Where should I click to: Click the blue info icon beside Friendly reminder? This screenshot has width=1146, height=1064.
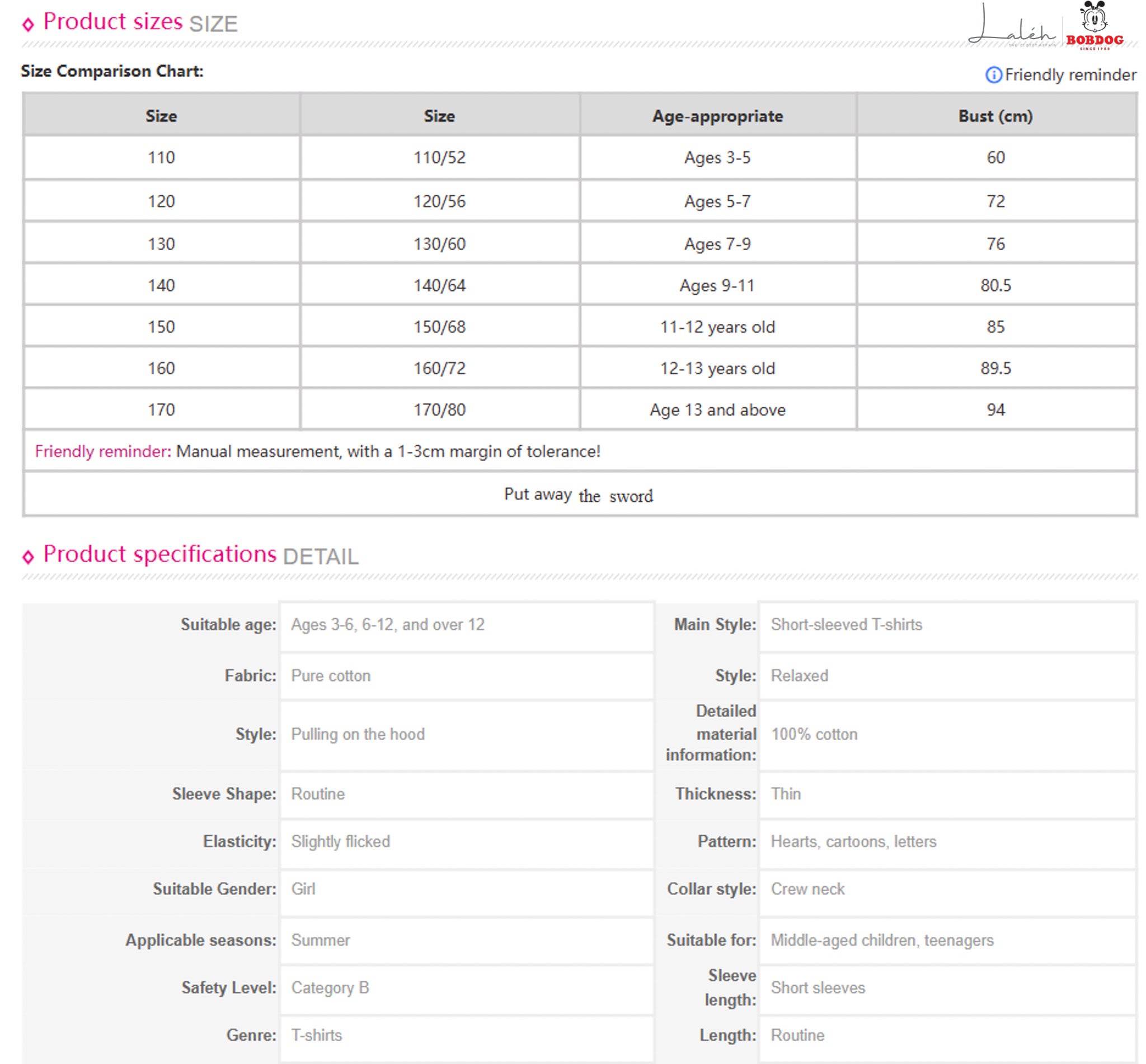tap(993, 75)
